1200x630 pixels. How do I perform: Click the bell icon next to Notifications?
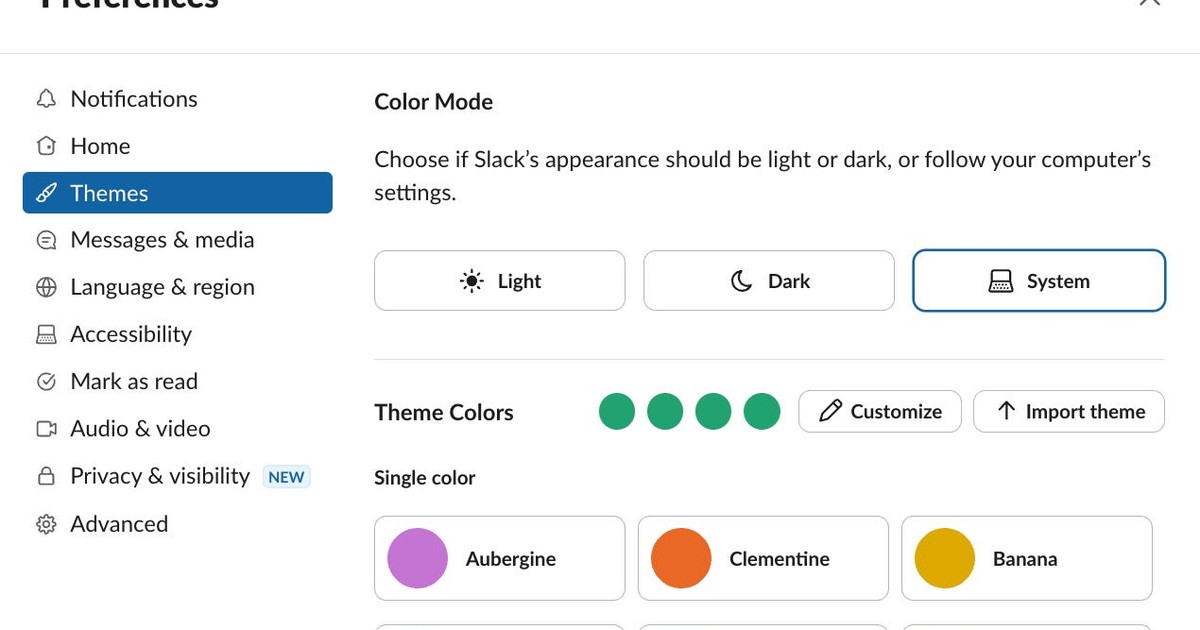tap(46, 98)
